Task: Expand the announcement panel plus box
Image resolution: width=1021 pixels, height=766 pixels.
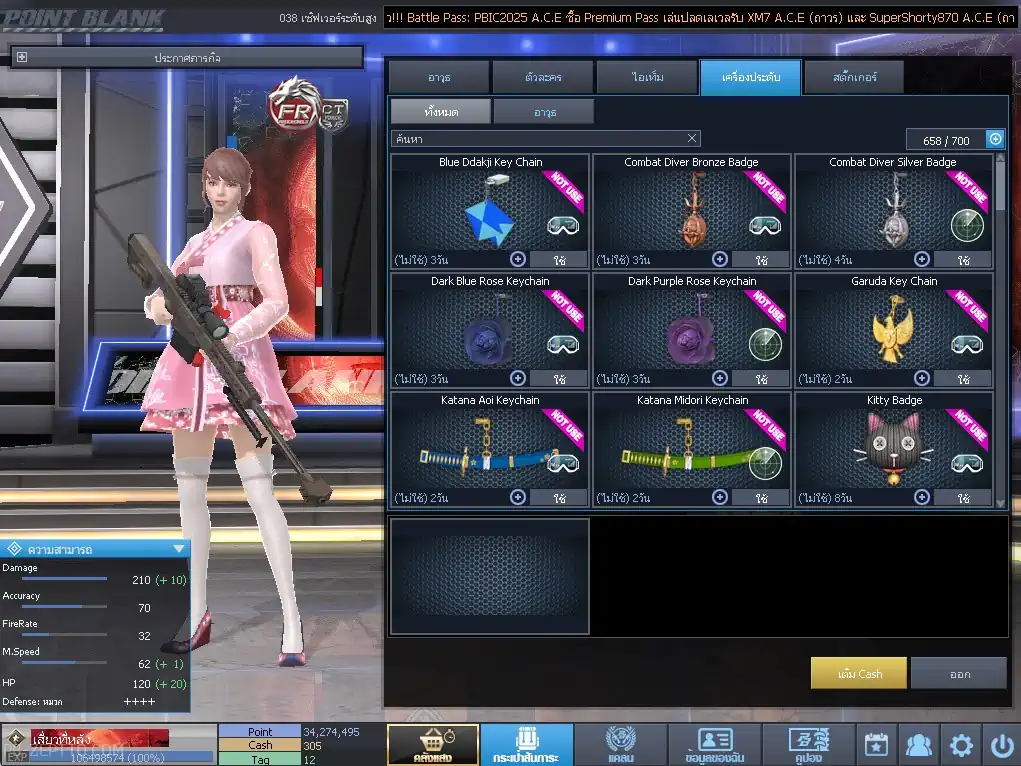Action: (x=21, y=57)
